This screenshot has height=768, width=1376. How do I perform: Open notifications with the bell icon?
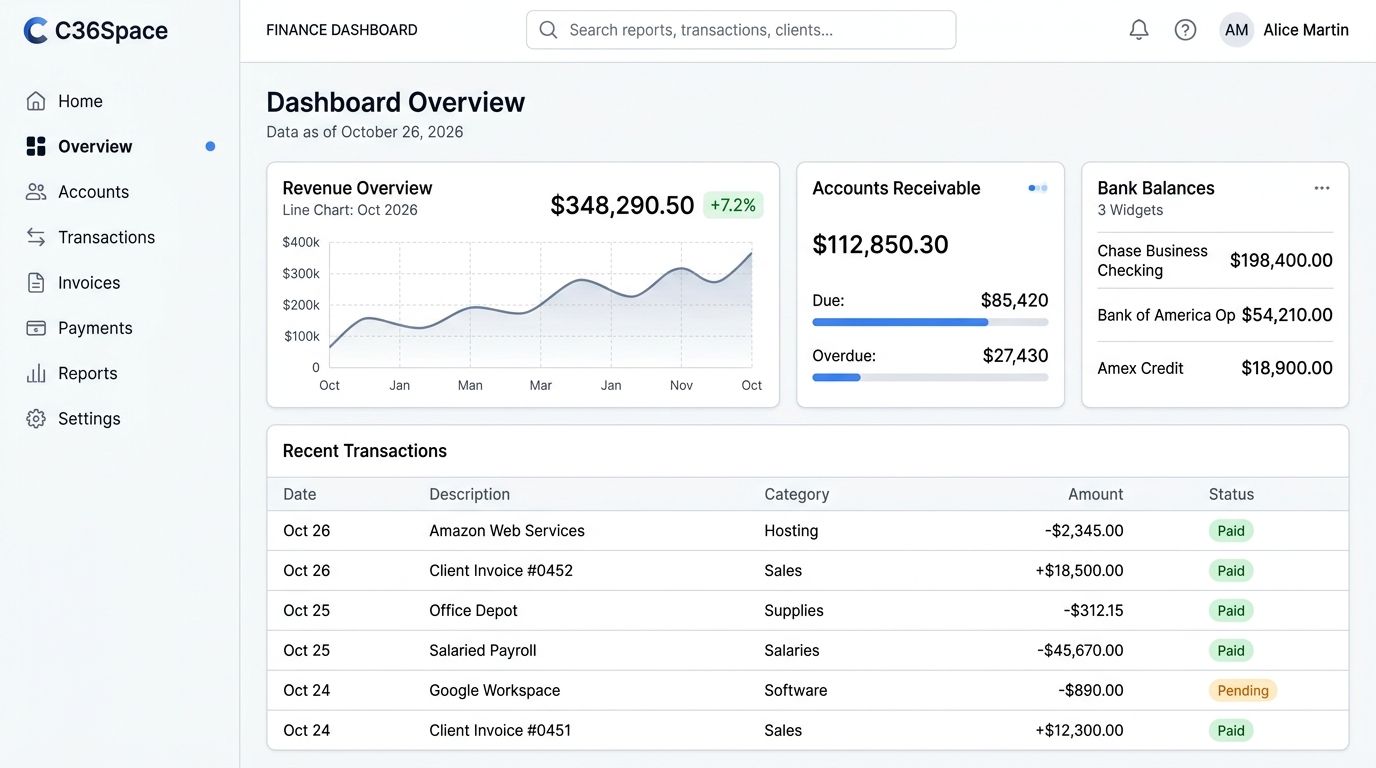click(1139, 30)
